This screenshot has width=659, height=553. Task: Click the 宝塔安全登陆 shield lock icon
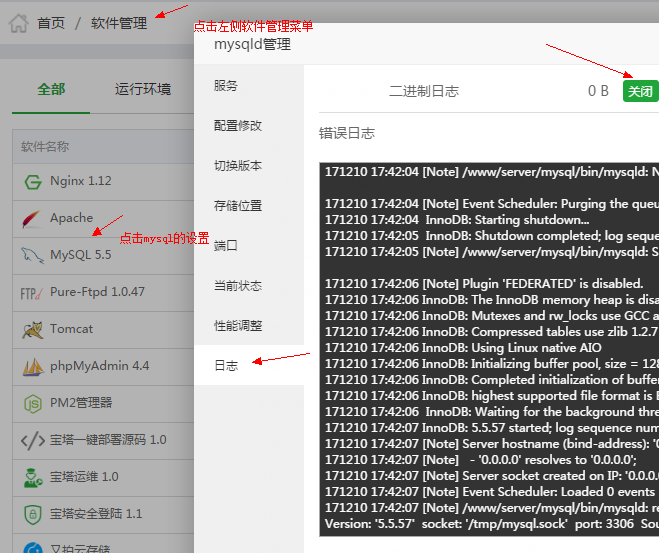[x=33, y=514]
